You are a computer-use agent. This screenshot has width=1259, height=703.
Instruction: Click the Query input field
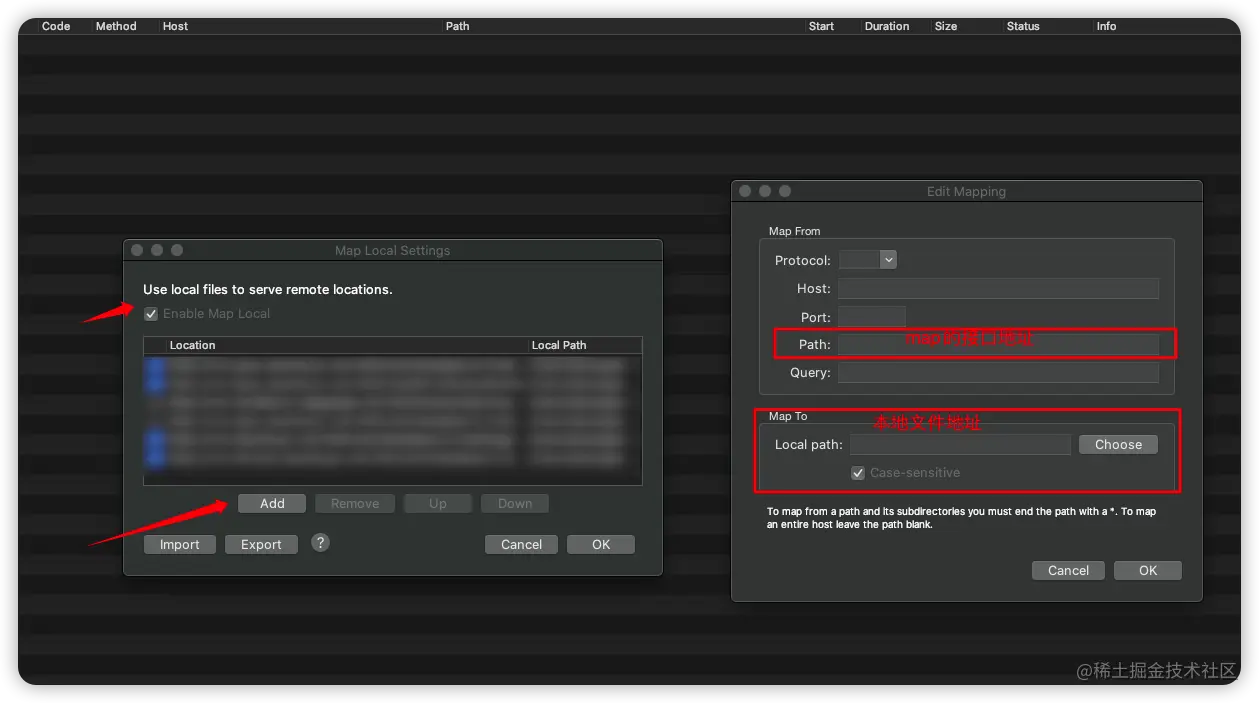998,373
